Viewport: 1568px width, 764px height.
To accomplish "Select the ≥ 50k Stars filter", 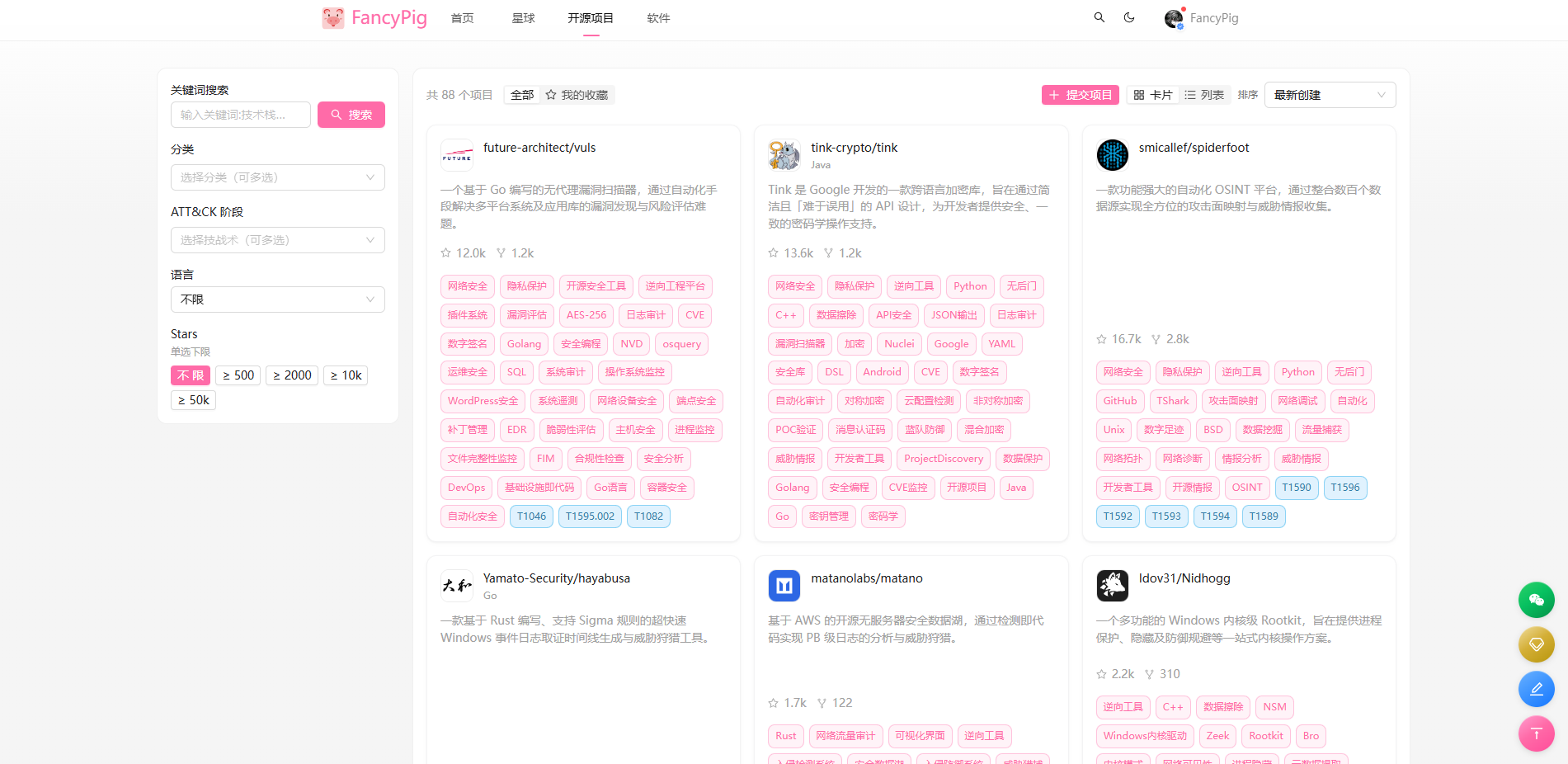I will tap(193, 400).
